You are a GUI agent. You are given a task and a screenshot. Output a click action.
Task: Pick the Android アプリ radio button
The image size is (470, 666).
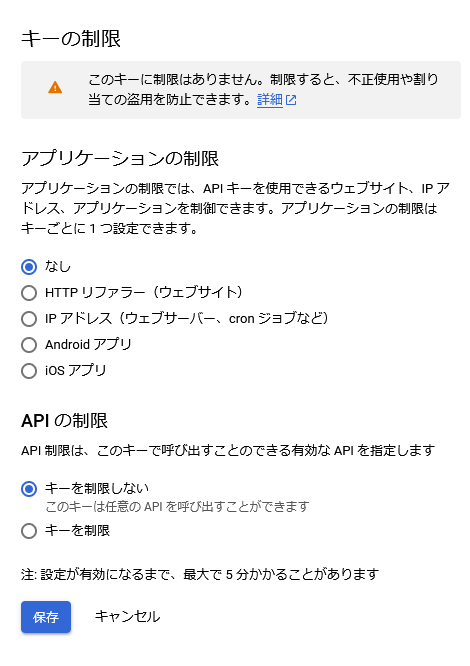click(x=29, y=344)
